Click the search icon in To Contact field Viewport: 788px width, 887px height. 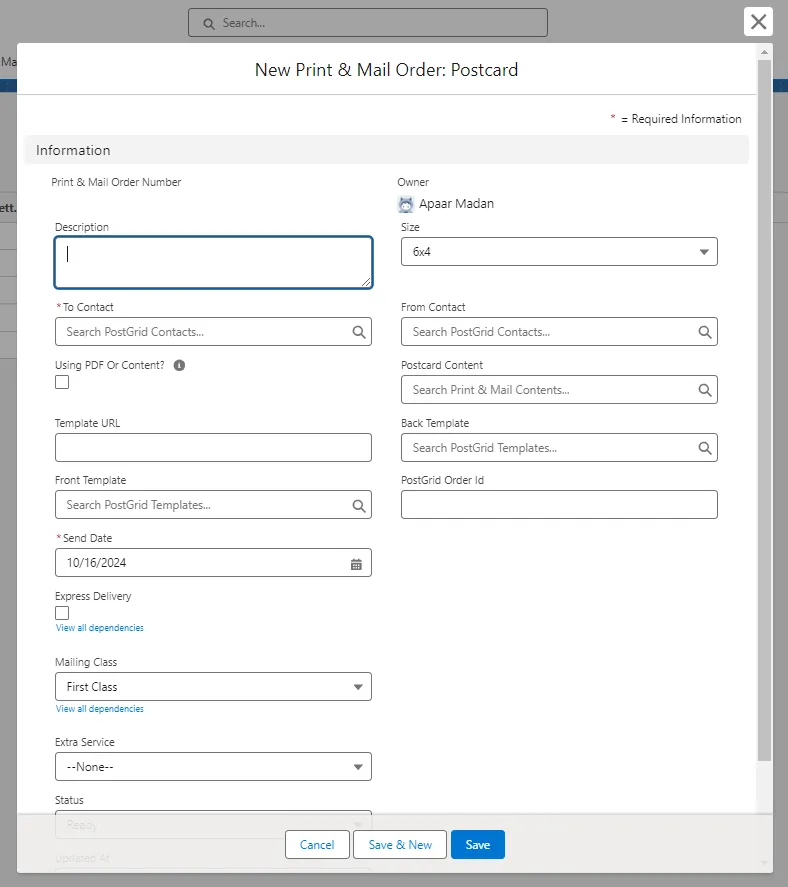pyautogui.click(x=358, y=332)
